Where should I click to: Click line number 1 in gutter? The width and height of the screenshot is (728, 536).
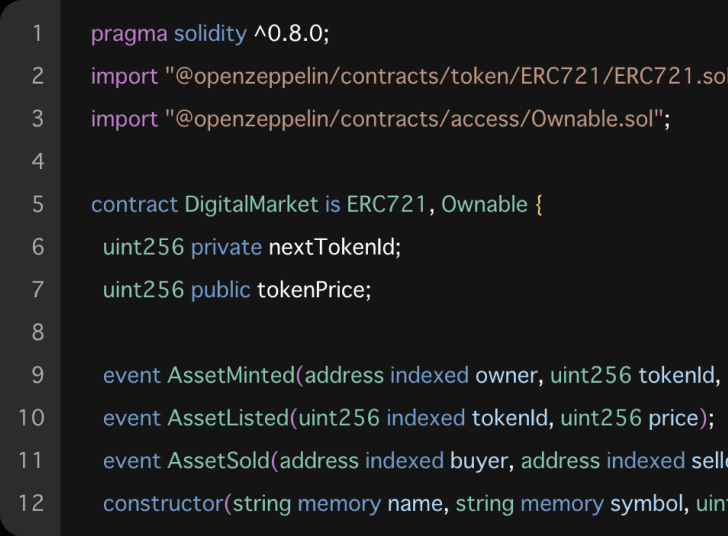38,33
